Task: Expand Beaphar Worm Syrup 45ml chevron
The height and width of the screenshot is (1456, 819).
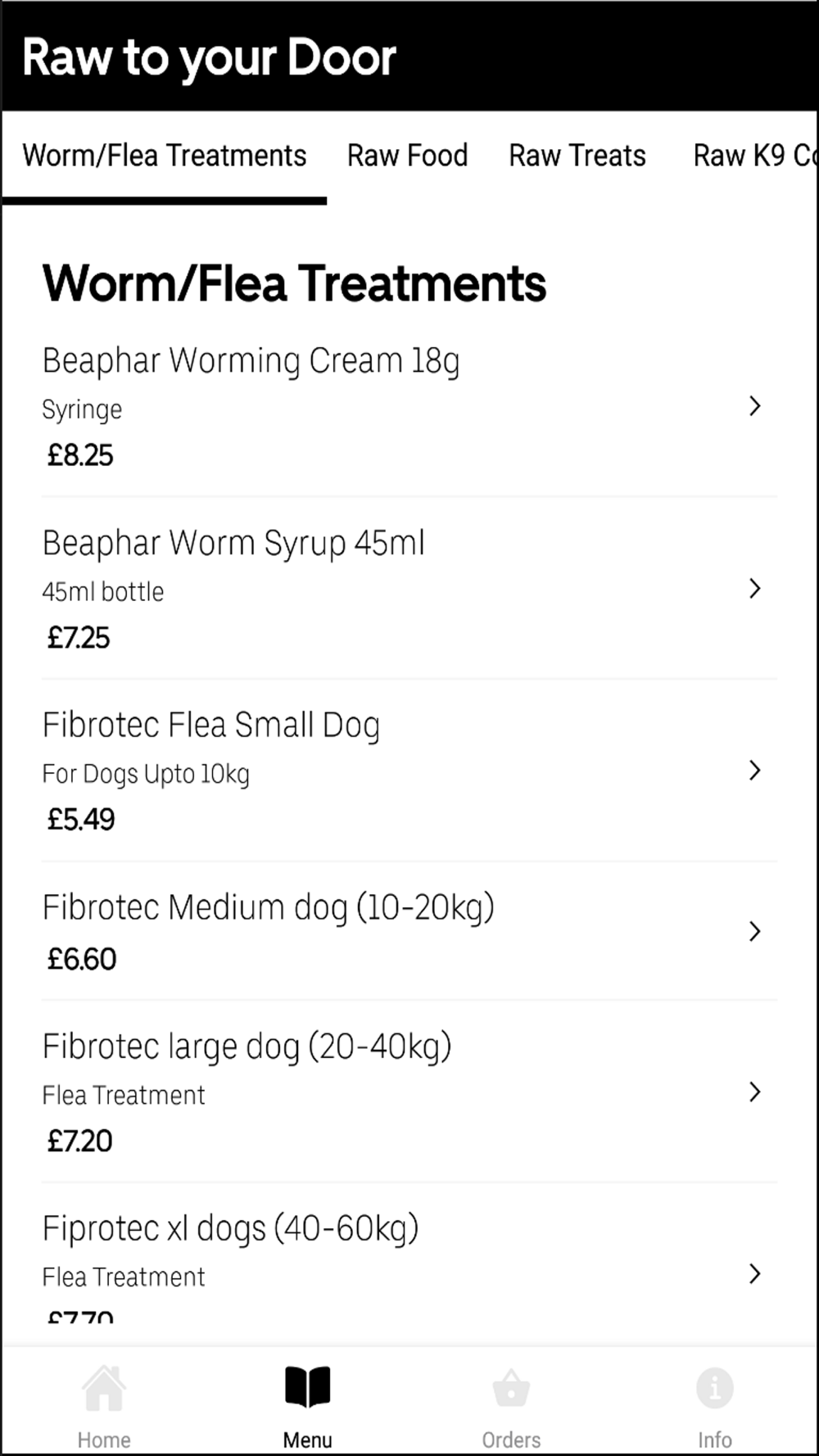Action: 755,588
